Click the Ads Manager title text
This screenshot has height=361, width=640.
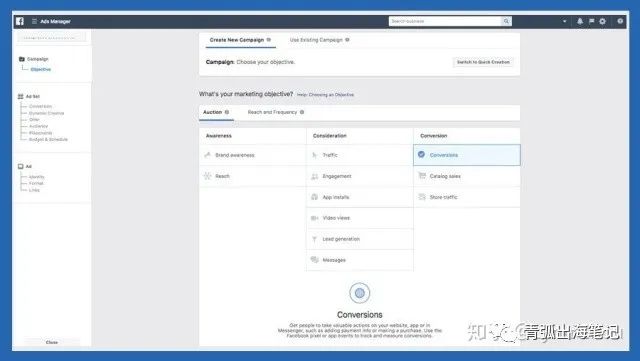tap(56, 21)
